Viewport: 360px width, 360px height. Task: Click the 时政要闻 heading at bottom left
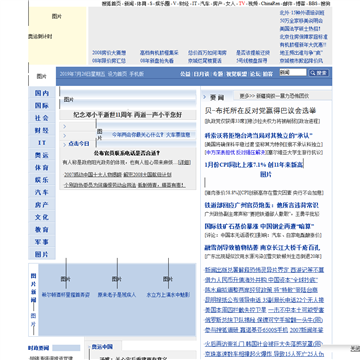click(x=38, y=348)
